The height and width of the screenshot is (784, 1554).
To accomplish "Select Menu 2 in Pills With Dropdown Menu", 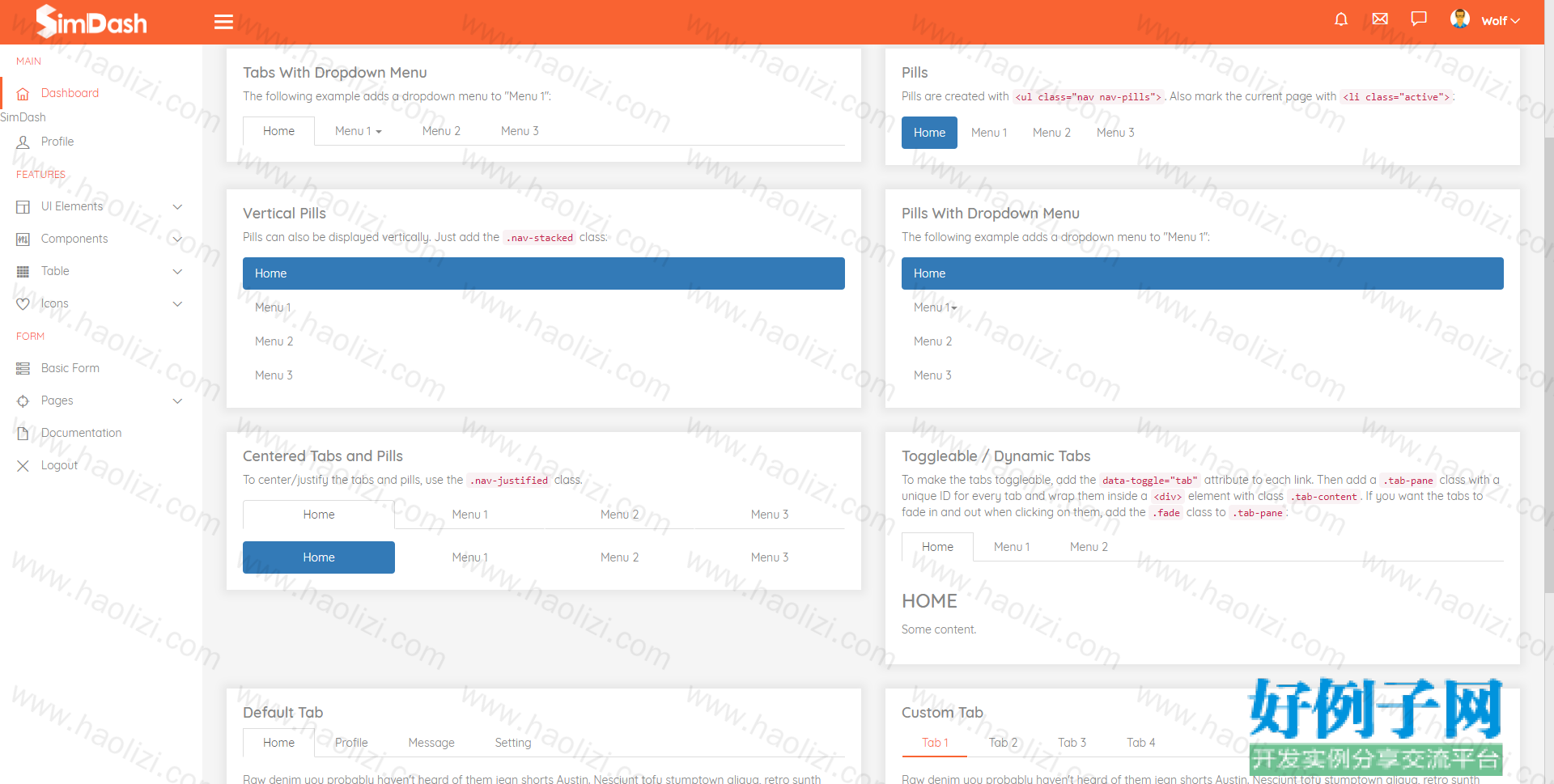I will (x=1203, y=341).
